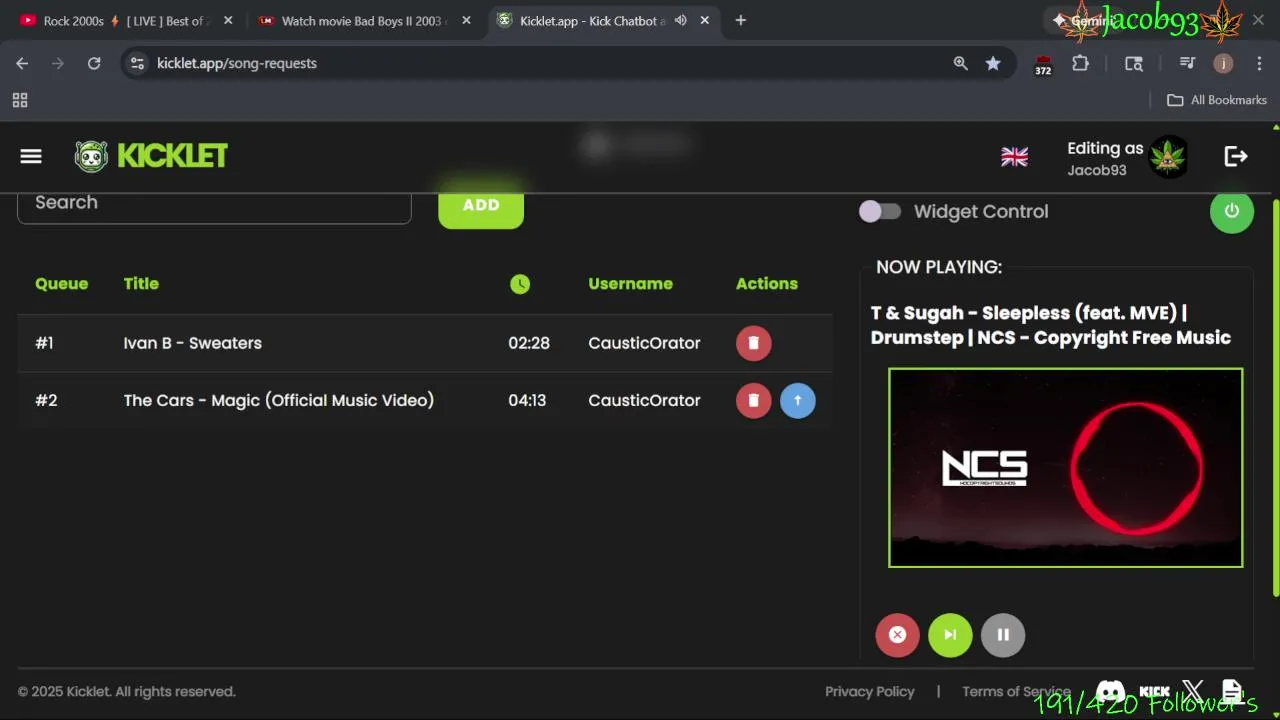Open the media controls icon

pos(1187,63)
